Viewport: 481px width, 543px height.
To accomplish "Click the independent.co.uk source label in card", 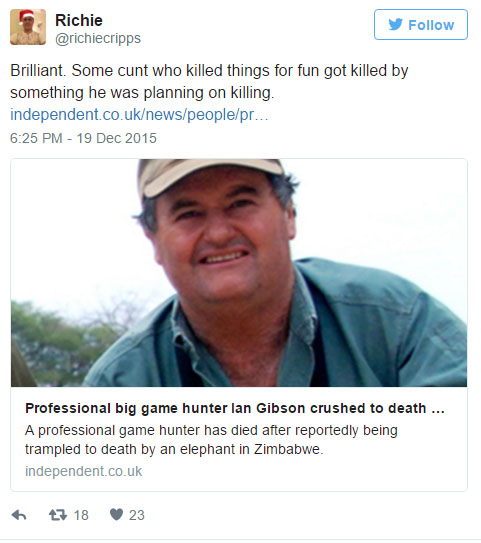I will point(83,471).
